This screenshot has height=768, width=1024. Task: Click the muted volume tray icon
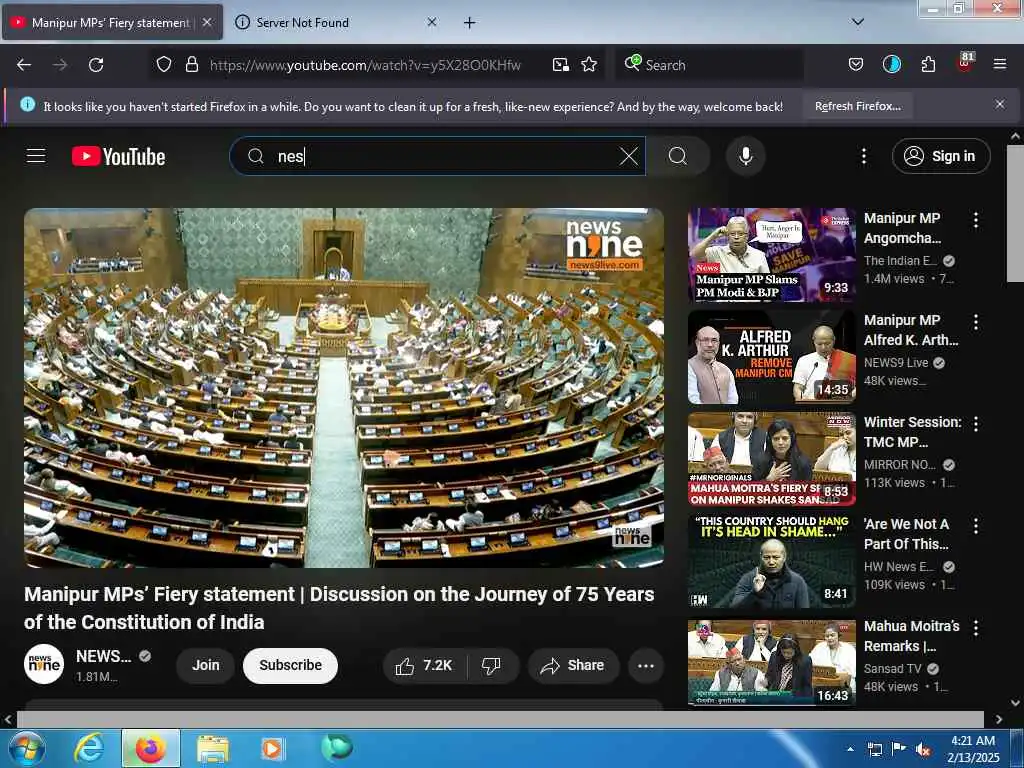click(923, 750)
